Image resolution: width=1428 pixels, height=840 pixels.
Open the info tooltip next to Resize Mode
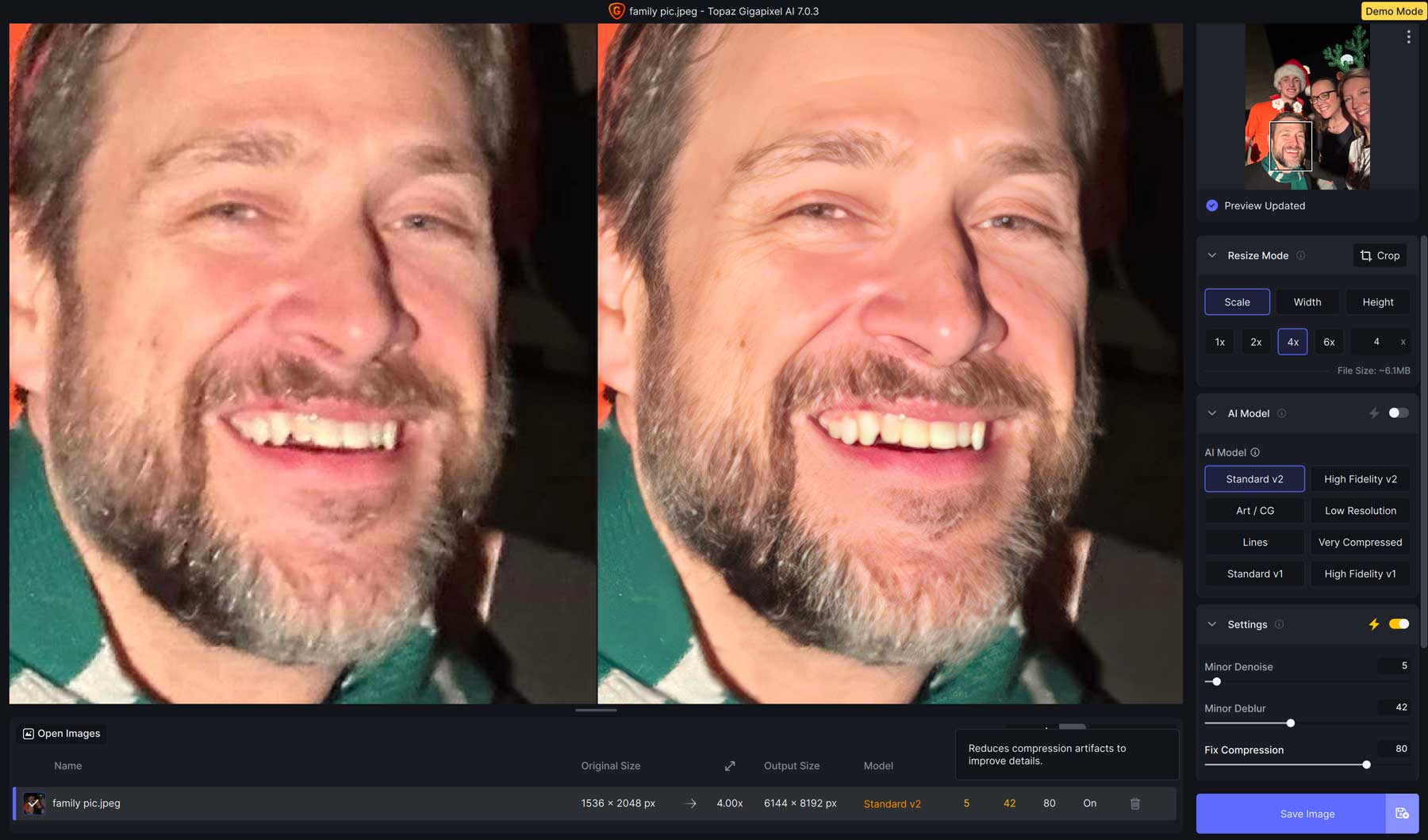click(x=1301, y=255)
